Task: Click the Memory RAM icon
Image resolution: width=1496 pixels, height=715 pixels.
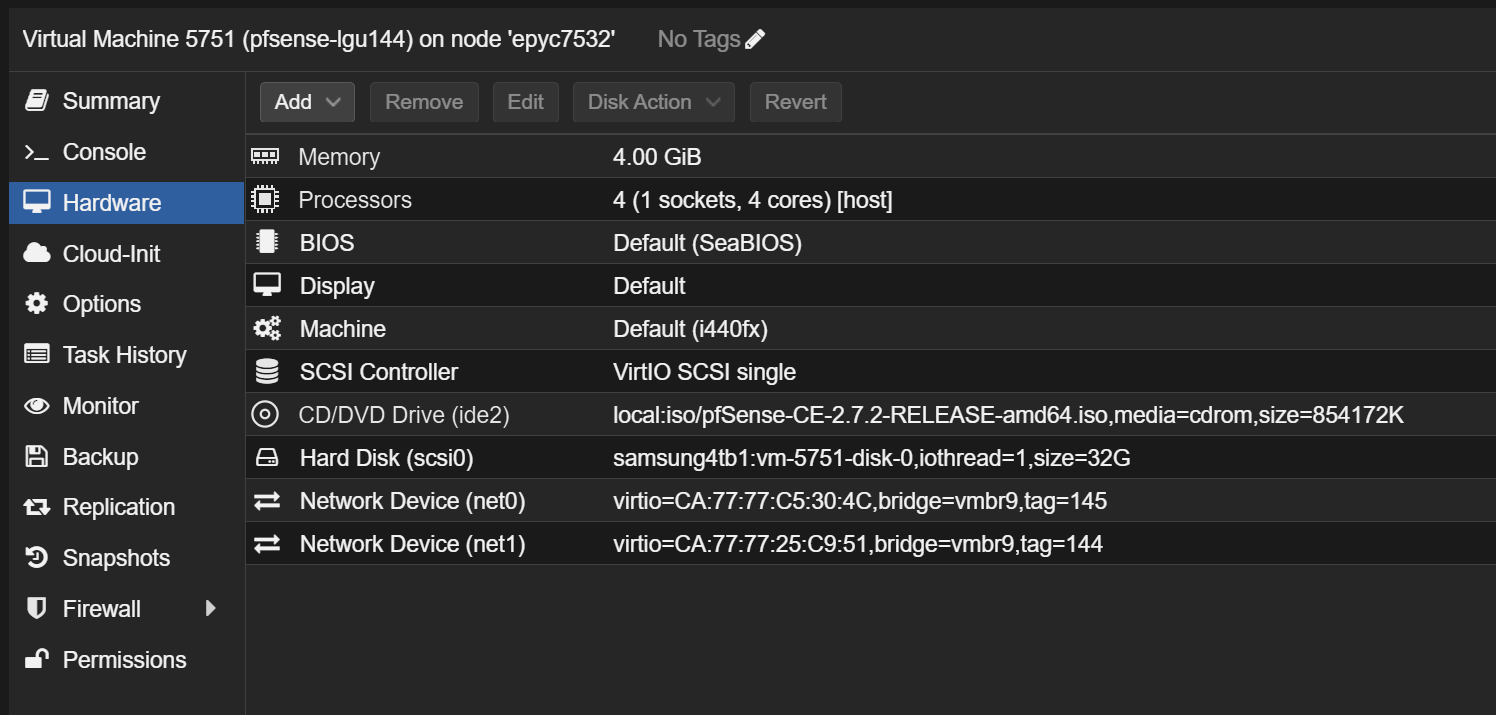Action: coord(265,156)
